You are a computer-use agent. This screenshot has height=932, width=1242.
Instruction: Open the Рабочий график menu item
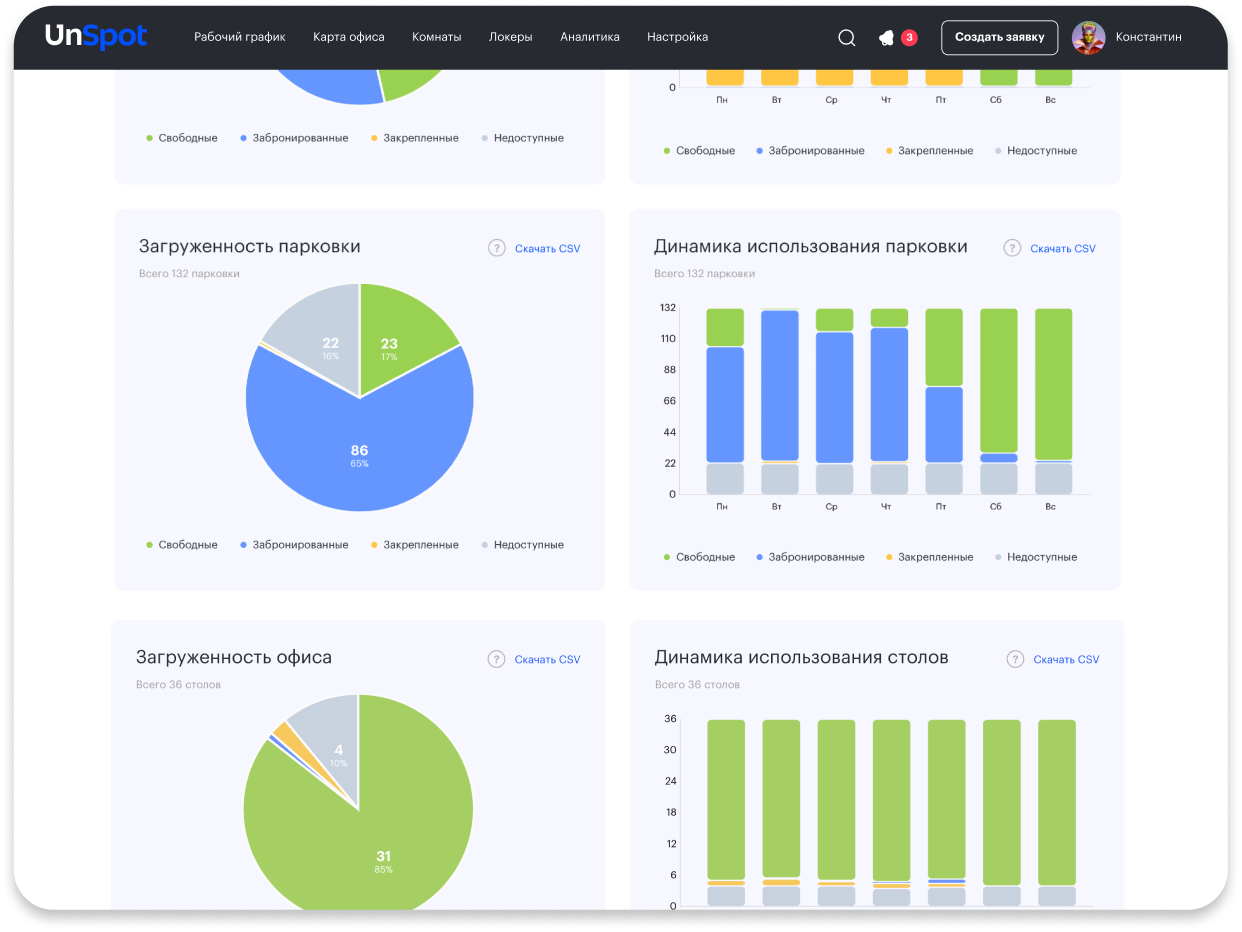click(240, 37)
